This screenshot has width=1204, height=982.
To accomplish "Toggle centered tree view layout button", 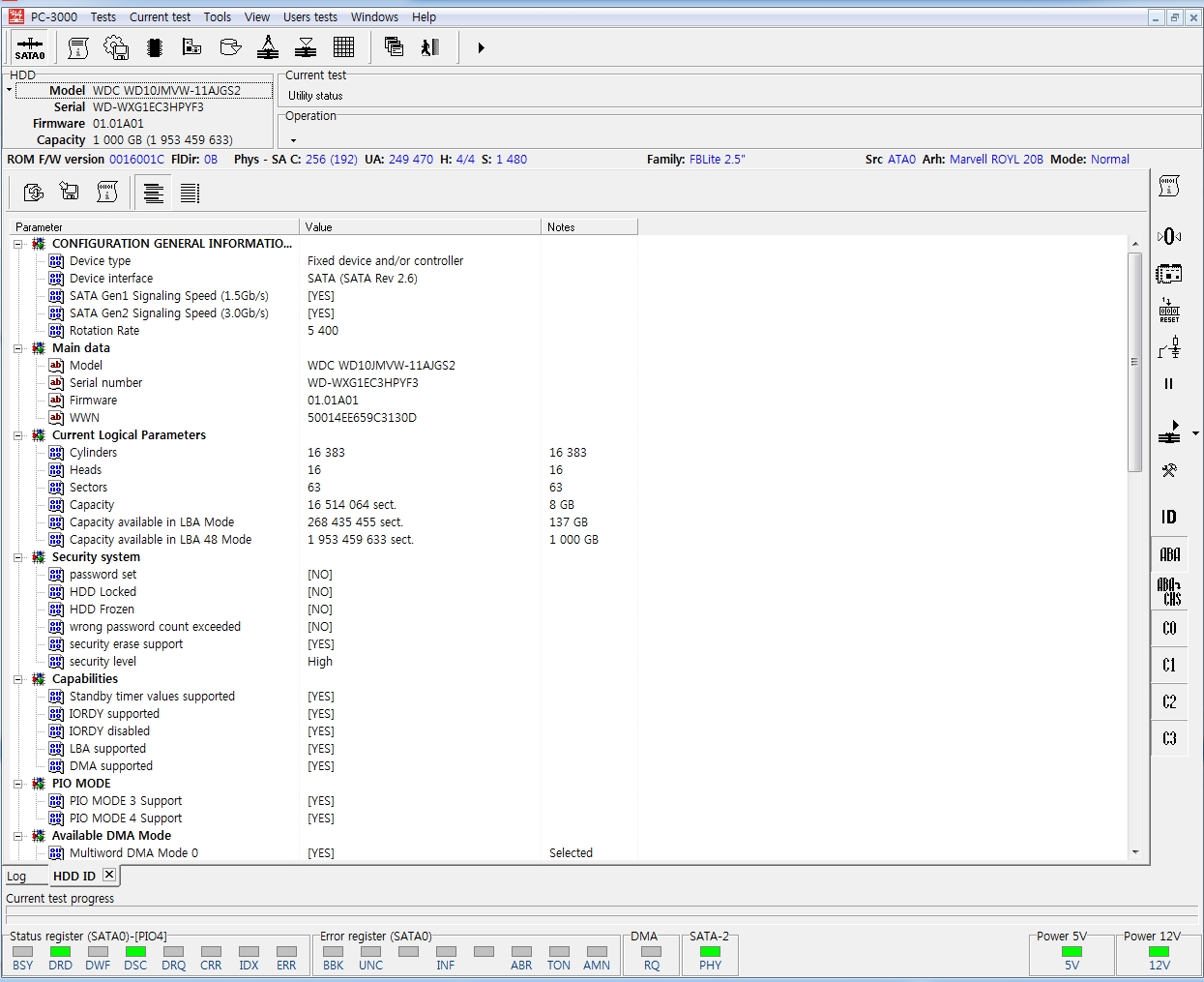I will (153, 193).
